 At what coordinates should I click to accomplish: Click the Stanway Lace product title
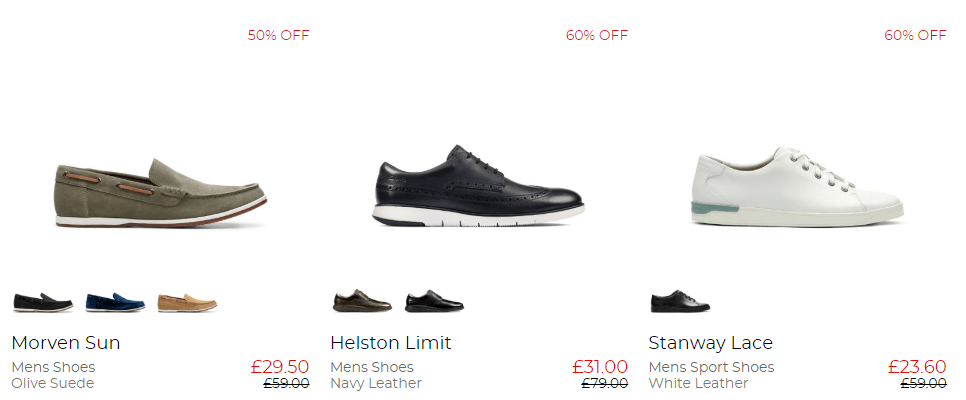pyautogui.click(x=710, y=343)
